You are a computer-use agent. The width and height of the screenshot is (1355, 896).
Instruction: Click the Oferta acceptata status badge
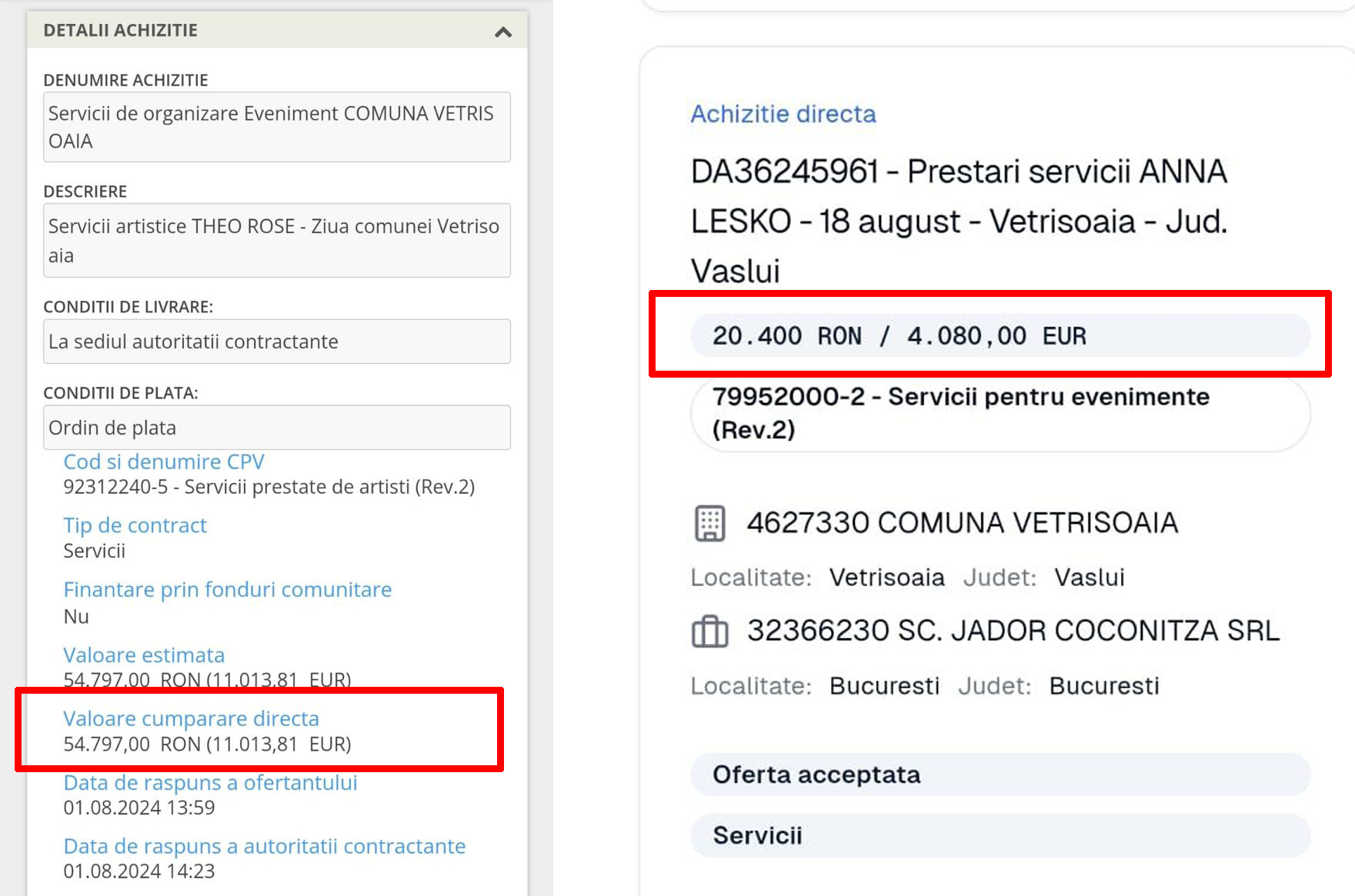click(x=1000, y=774)
